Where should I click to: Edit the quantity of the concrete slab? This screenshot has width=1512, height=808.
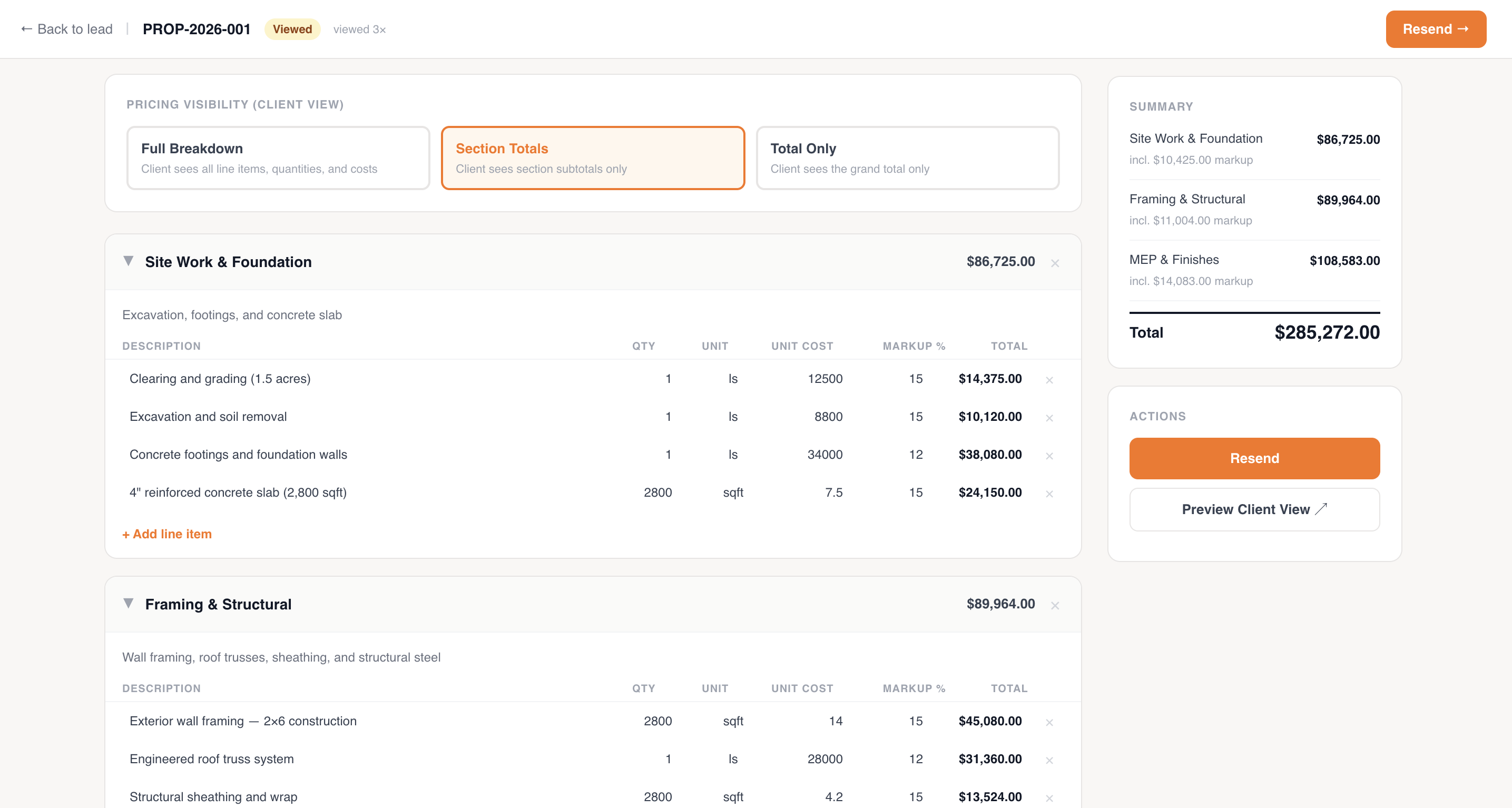click(659, 493)
